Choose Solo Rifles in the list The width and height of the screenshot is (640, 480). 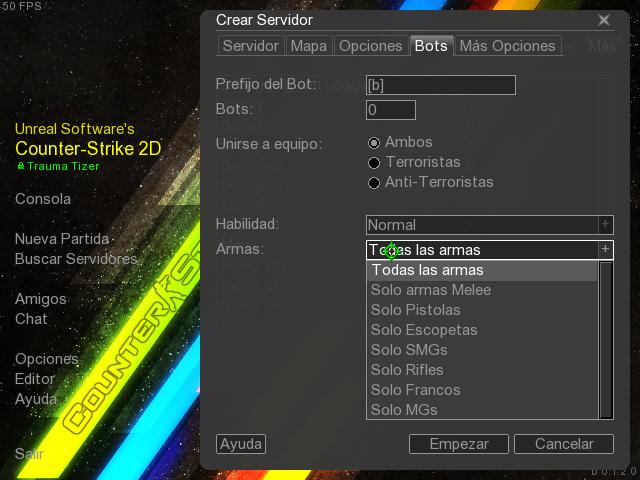(407, 370)
